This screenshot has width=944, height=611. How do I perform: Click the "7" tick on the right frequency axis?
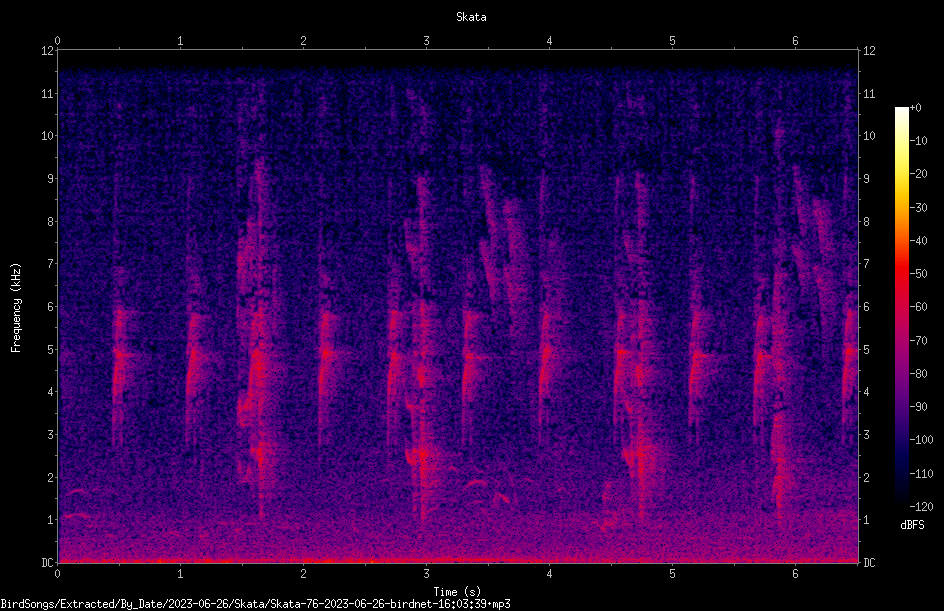tap(866, 264)
